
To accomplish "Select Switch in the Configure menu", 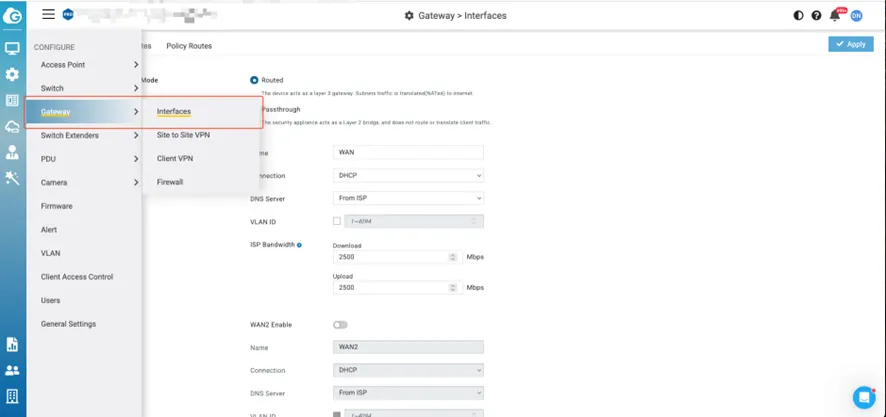I will pos(52,88).
